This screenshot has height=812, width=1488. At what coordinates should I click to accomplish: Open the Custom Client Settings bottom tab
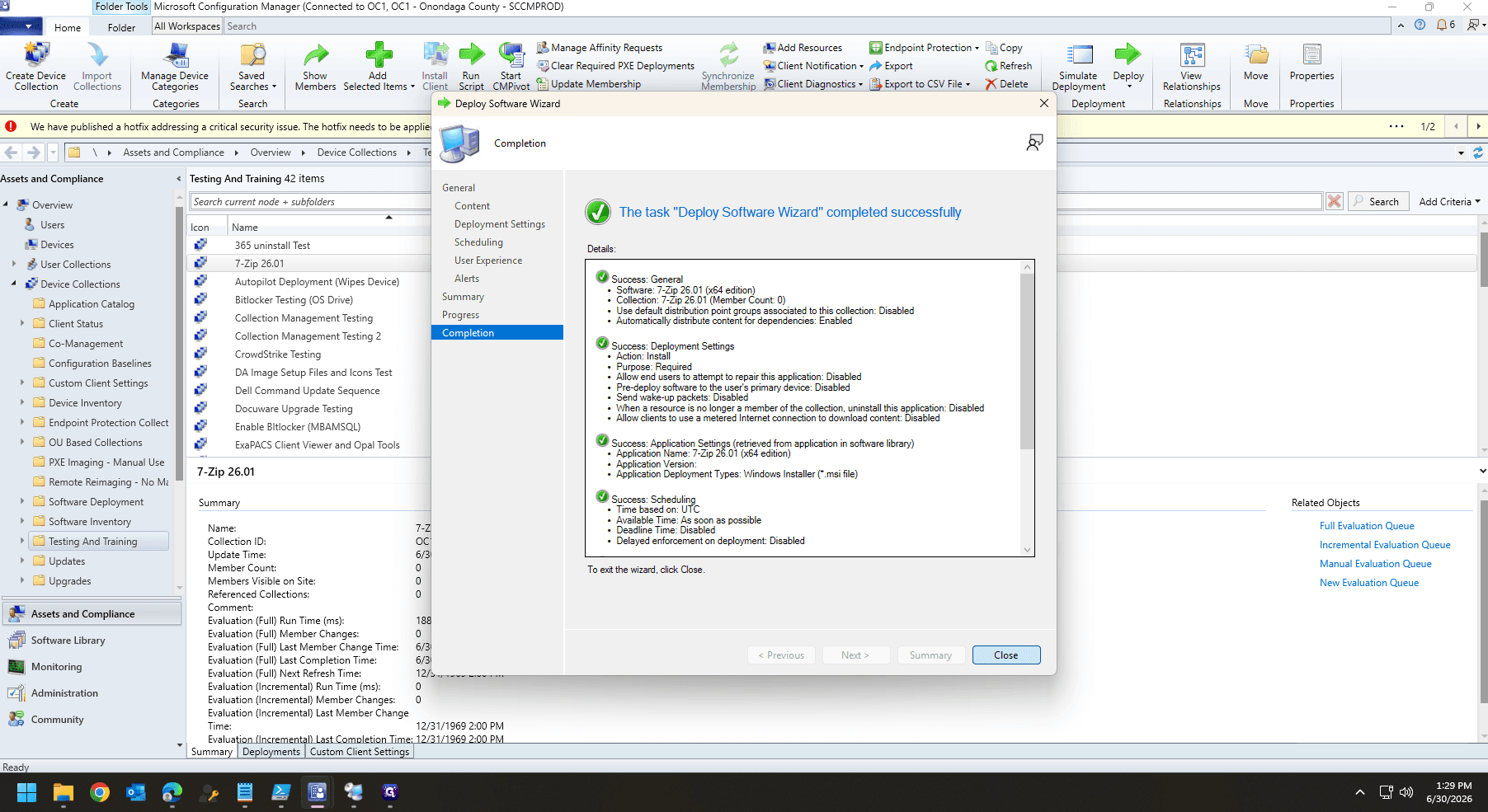point(360,752)
